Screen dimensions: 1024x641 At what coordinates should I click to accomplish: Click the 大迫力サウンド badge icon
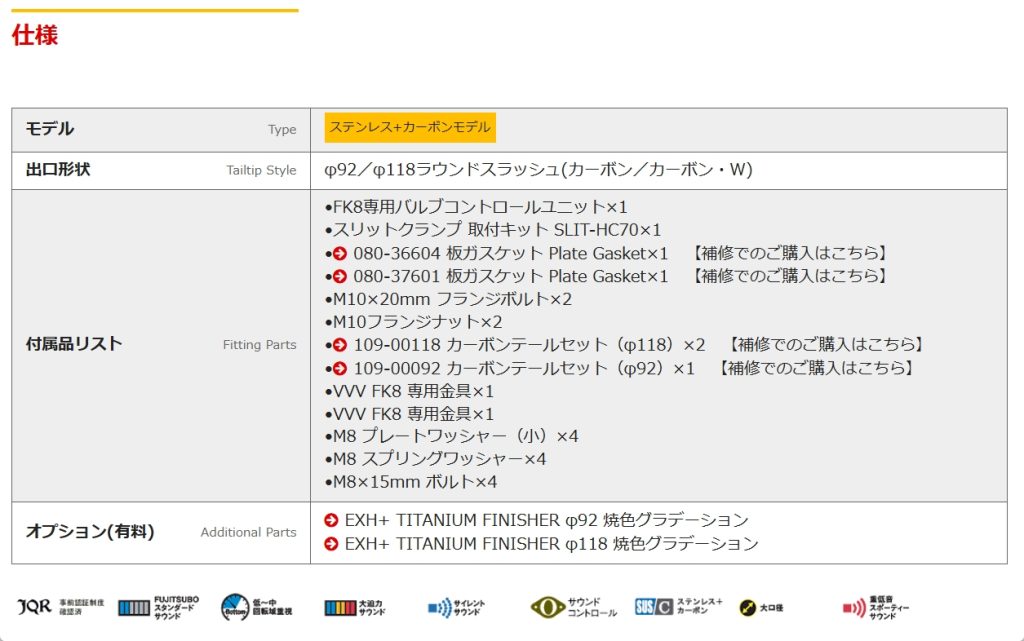pyautogui.click(x=340, y=607)
